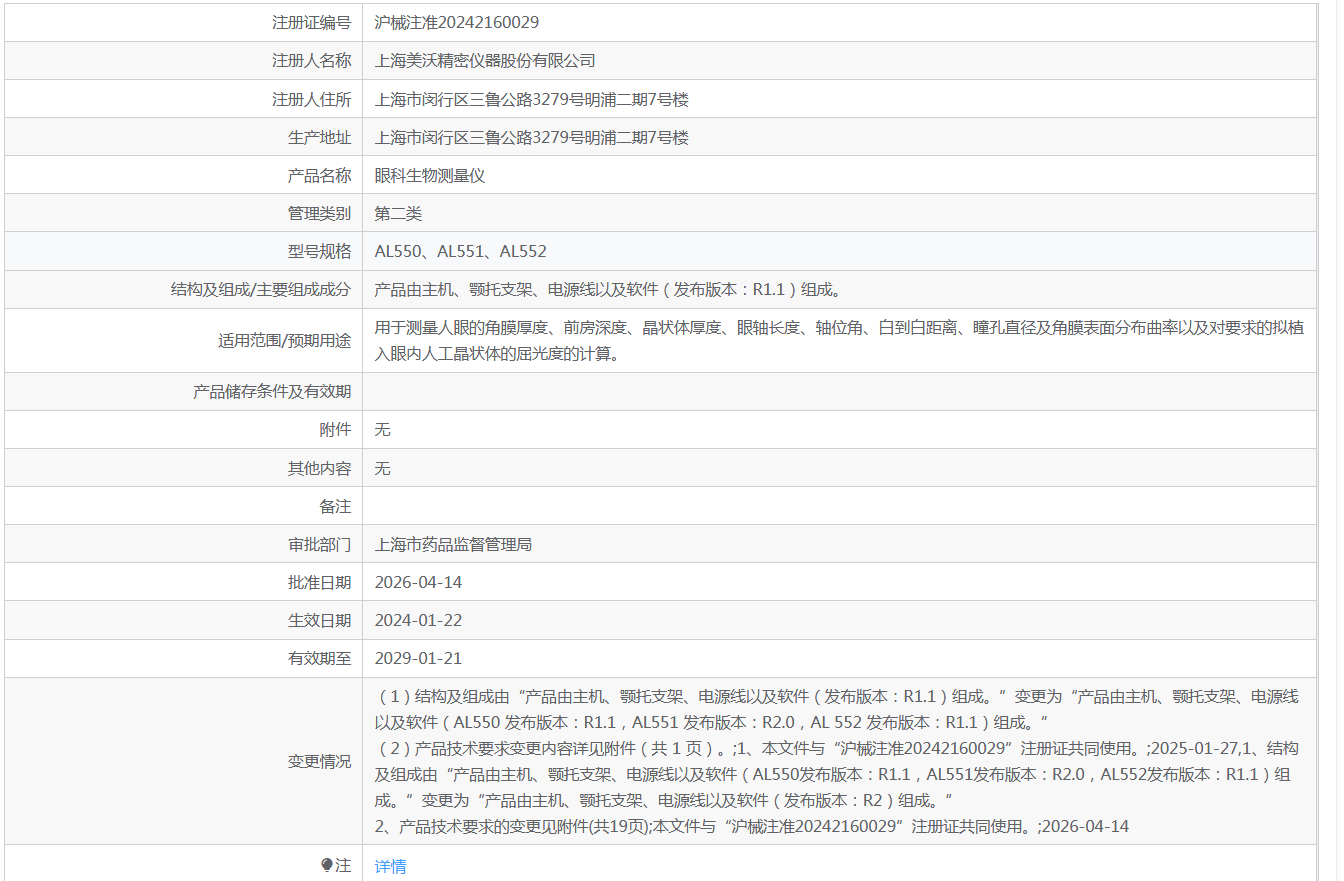Click the 产品名称 label
Image resolution: width=1344 pixels, height=881 pixels.
(320, 175)
